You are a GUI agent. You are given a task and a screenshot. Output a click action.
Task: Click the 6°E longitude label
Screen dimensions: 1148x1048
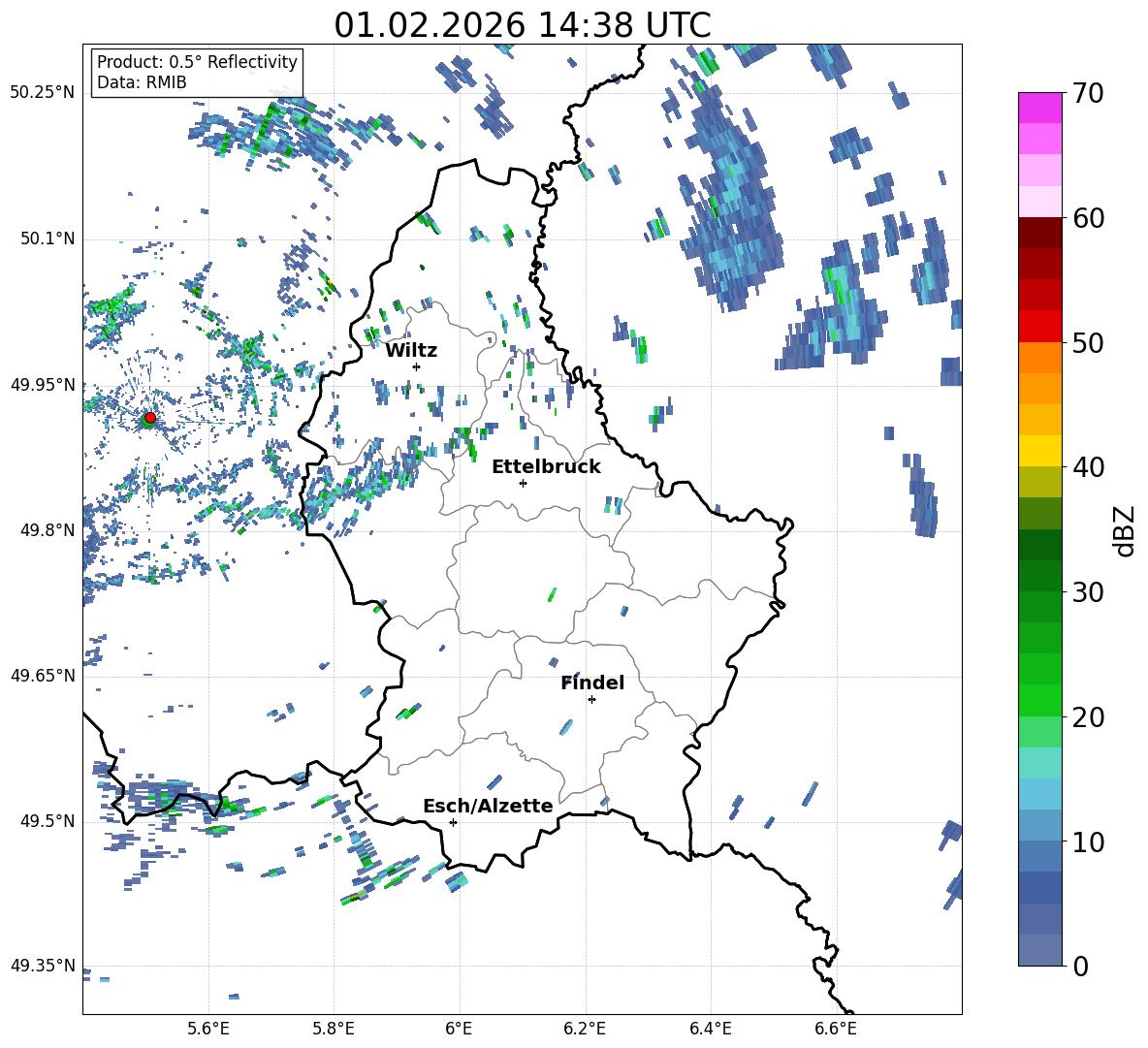pos(459,1030)
